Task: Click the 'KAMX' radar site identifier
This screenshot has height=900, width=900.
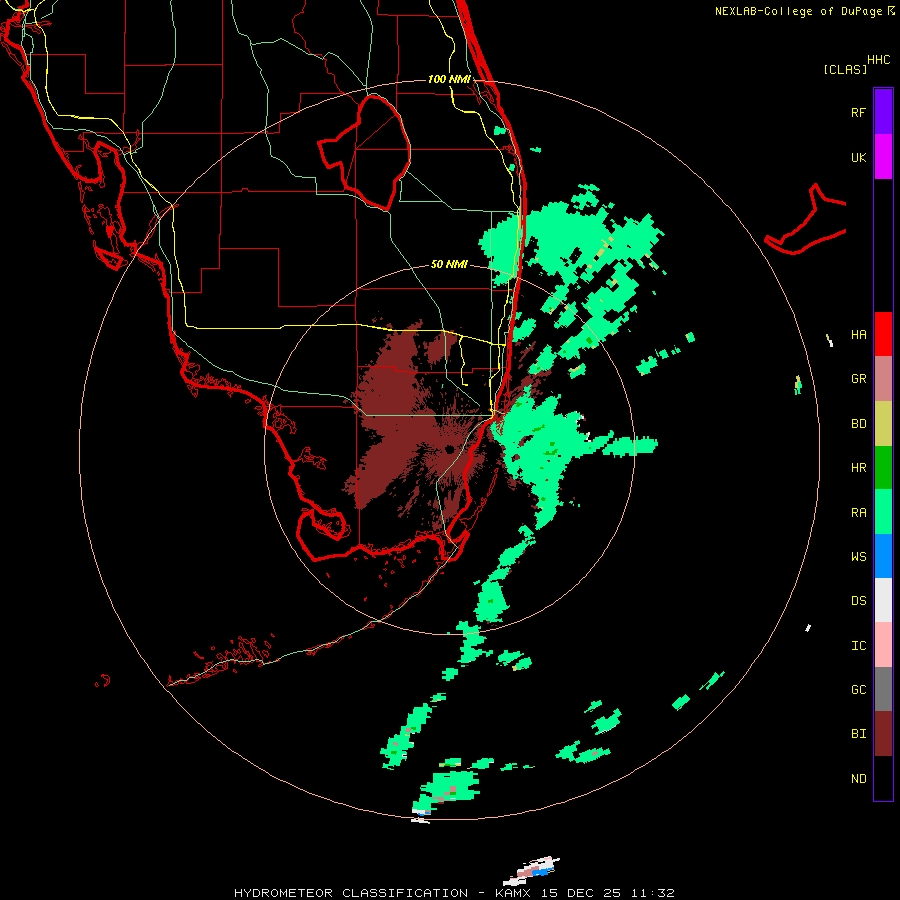Action: 513,893
